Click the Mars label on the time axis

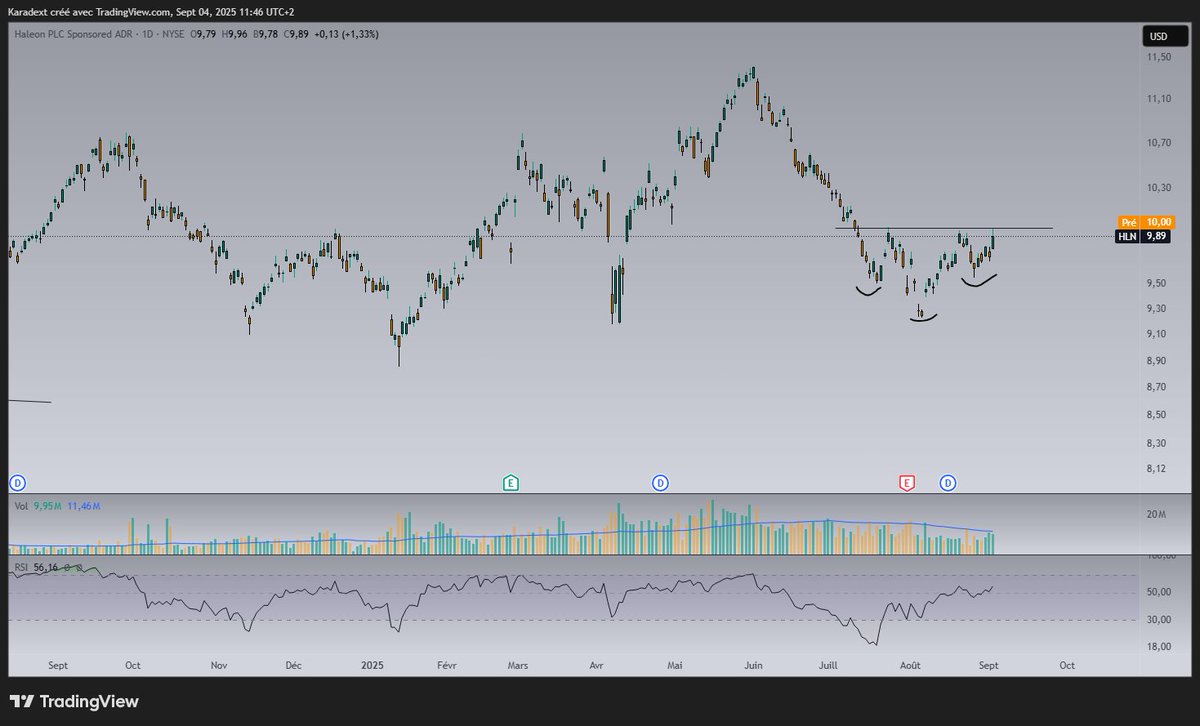(518, 665)
